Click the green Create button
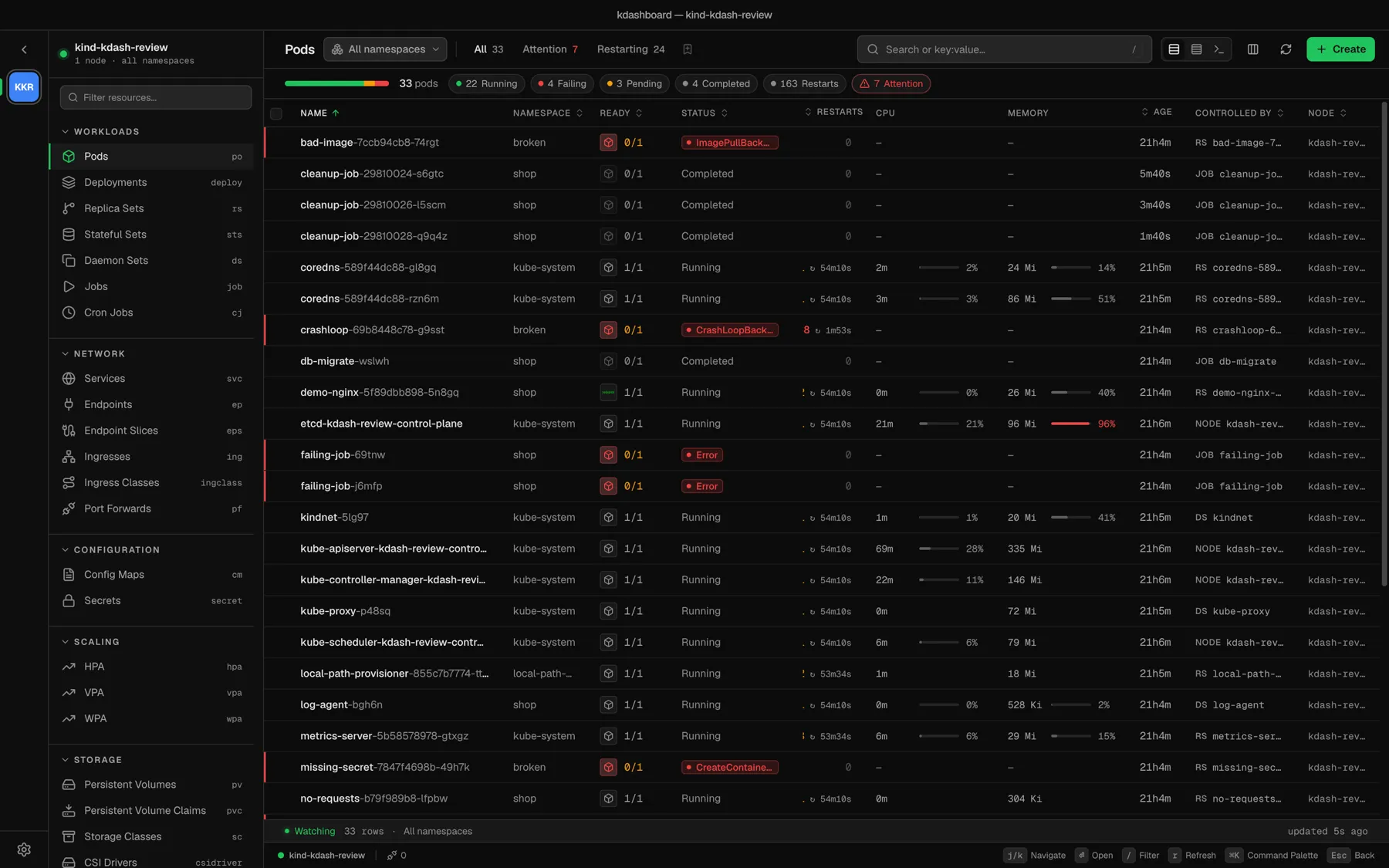Viewport: 1389px width, 868px height. [x=1340, y=49]
